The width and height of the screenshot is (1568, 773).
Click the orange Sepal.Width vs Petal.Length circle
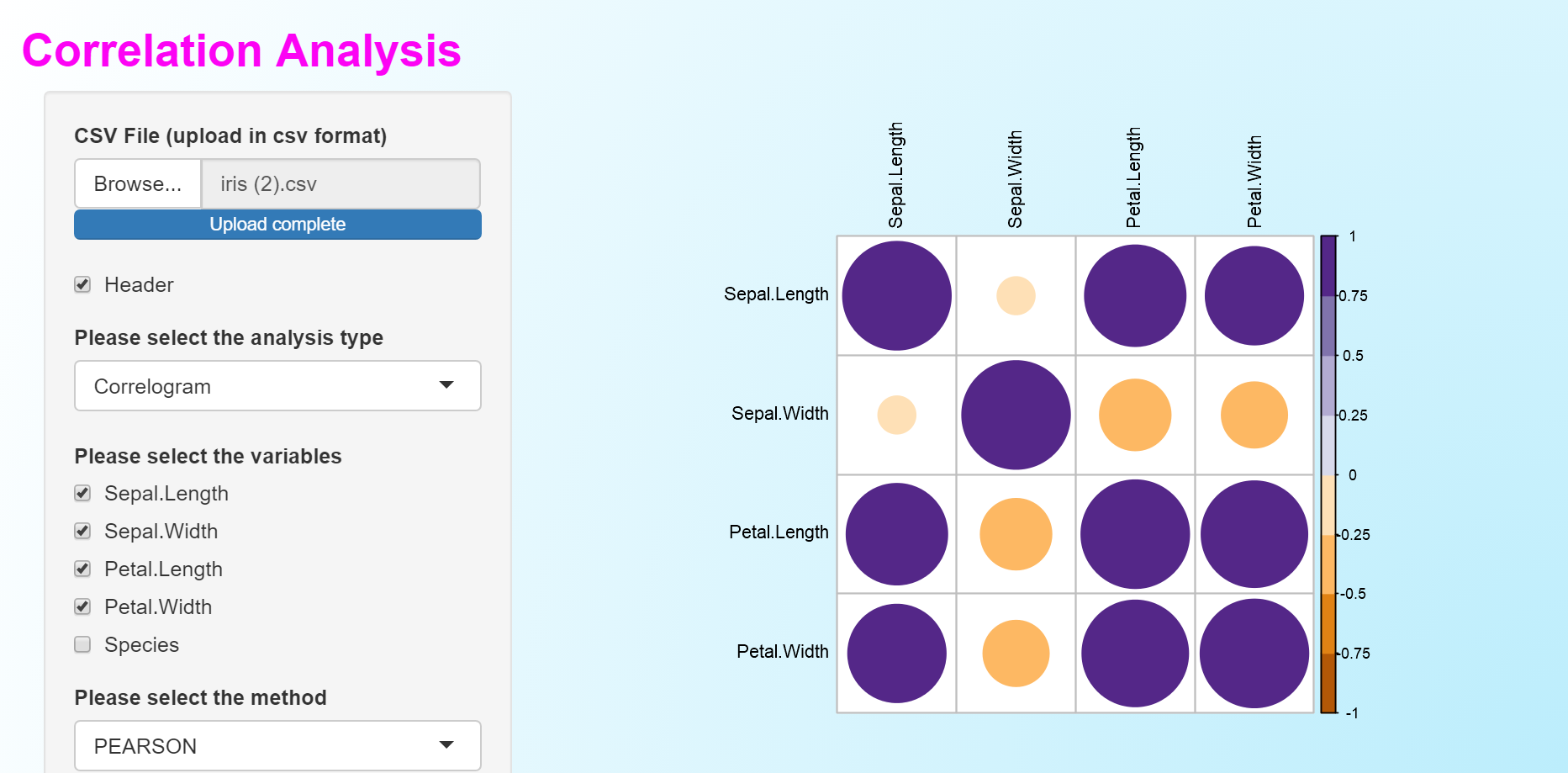pyautogui.click(x=1135, y=415)
